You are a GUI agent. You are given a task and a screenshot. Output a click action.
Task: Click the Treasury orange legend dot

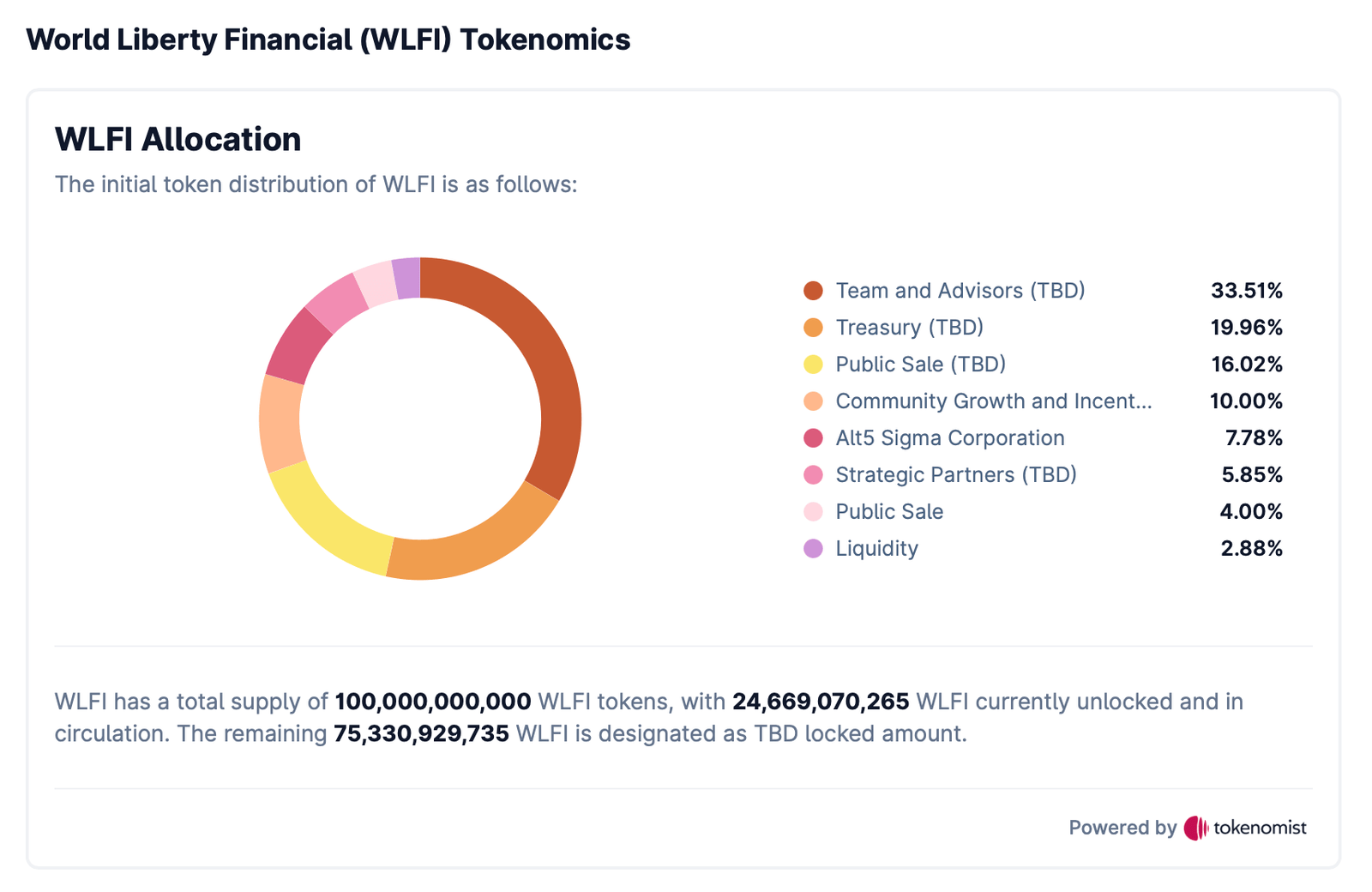tap(813, 328)
